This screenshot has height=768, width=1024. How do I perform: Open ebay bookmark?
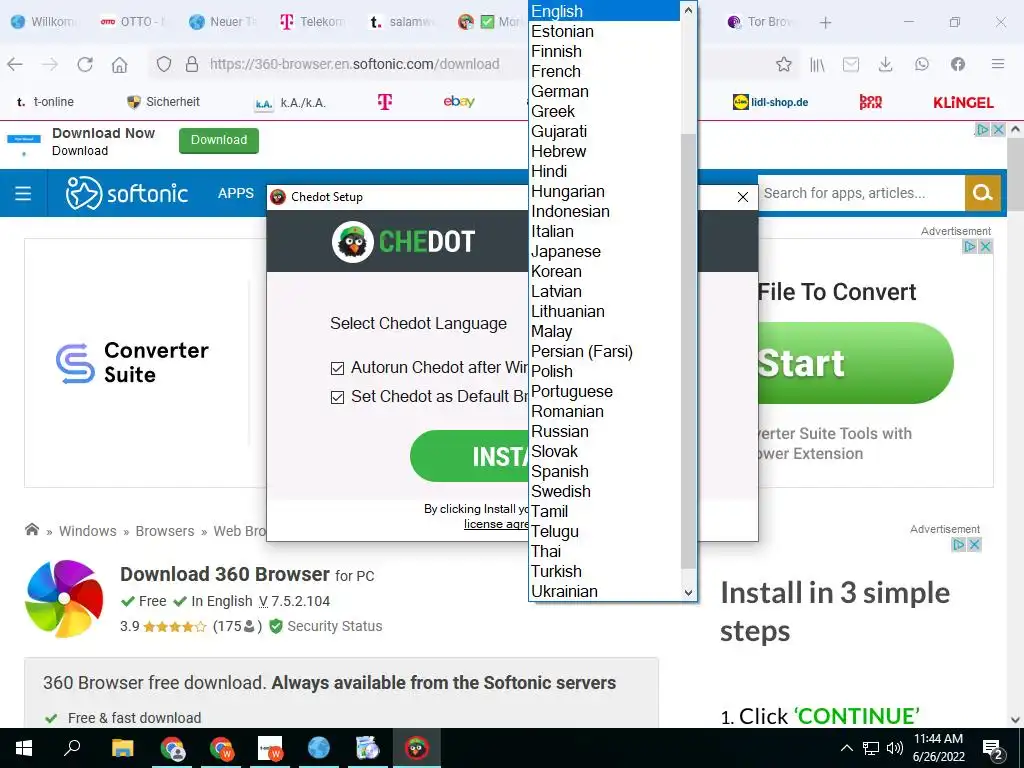tap(459, 101)
